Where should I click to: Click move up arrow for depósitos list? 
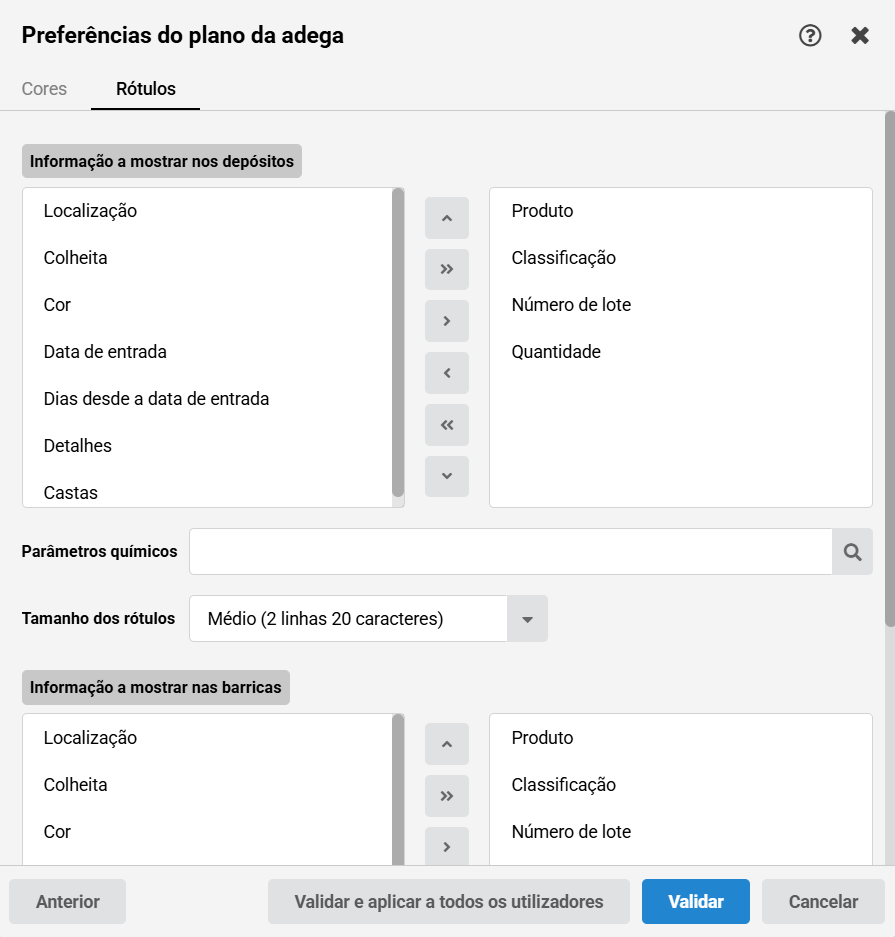click(x=447, y=218)
